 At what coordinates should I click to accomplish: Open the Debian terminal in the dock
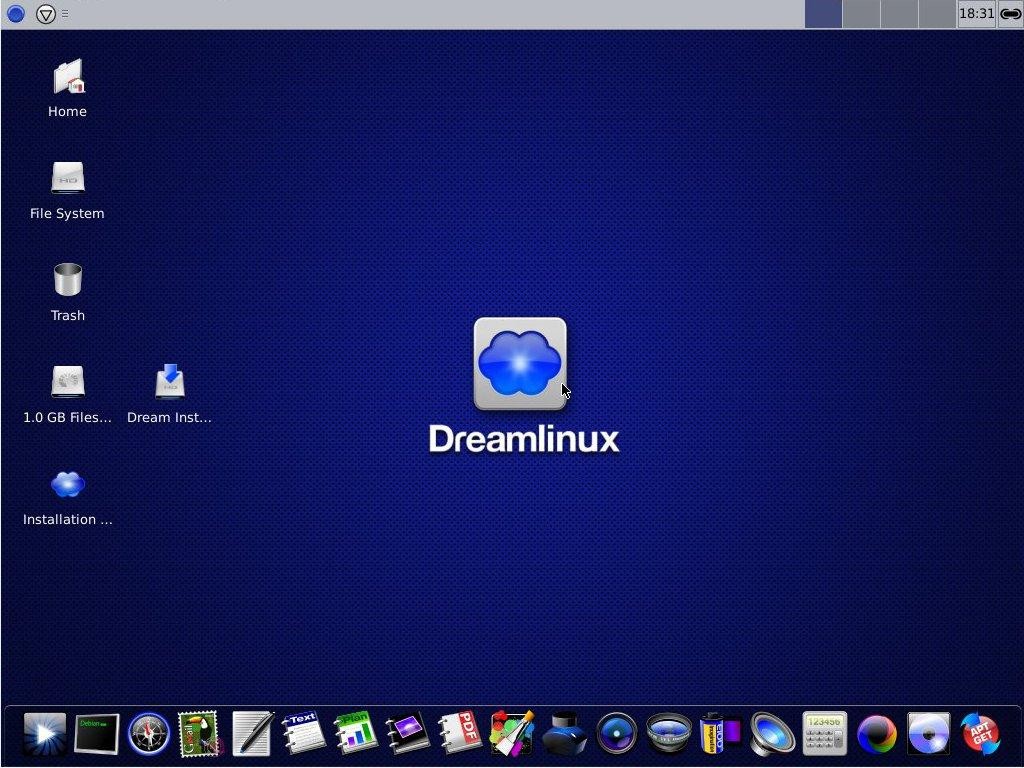(97, 734)
